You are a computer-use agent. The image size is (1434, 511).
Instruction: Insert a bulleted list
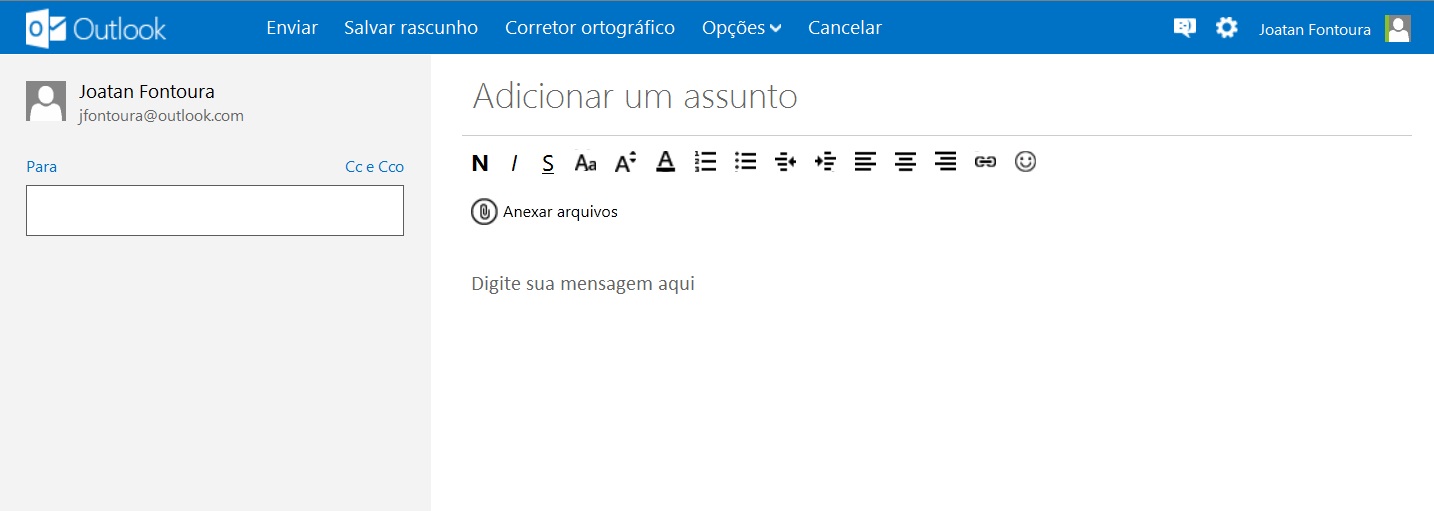point(745,162)
